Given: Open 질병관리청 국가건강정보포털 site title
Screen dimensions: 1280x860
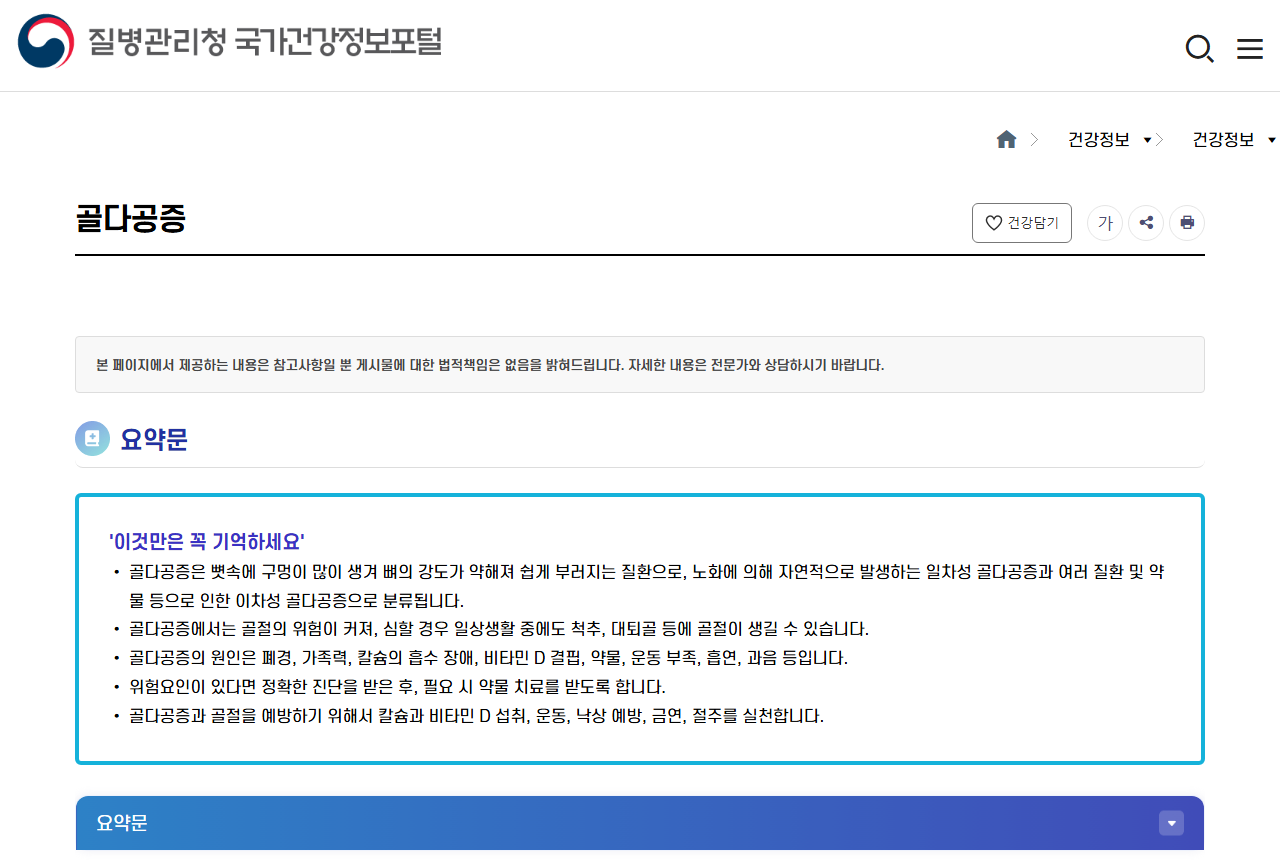Looking at the screenshot, I should (265, 42).
